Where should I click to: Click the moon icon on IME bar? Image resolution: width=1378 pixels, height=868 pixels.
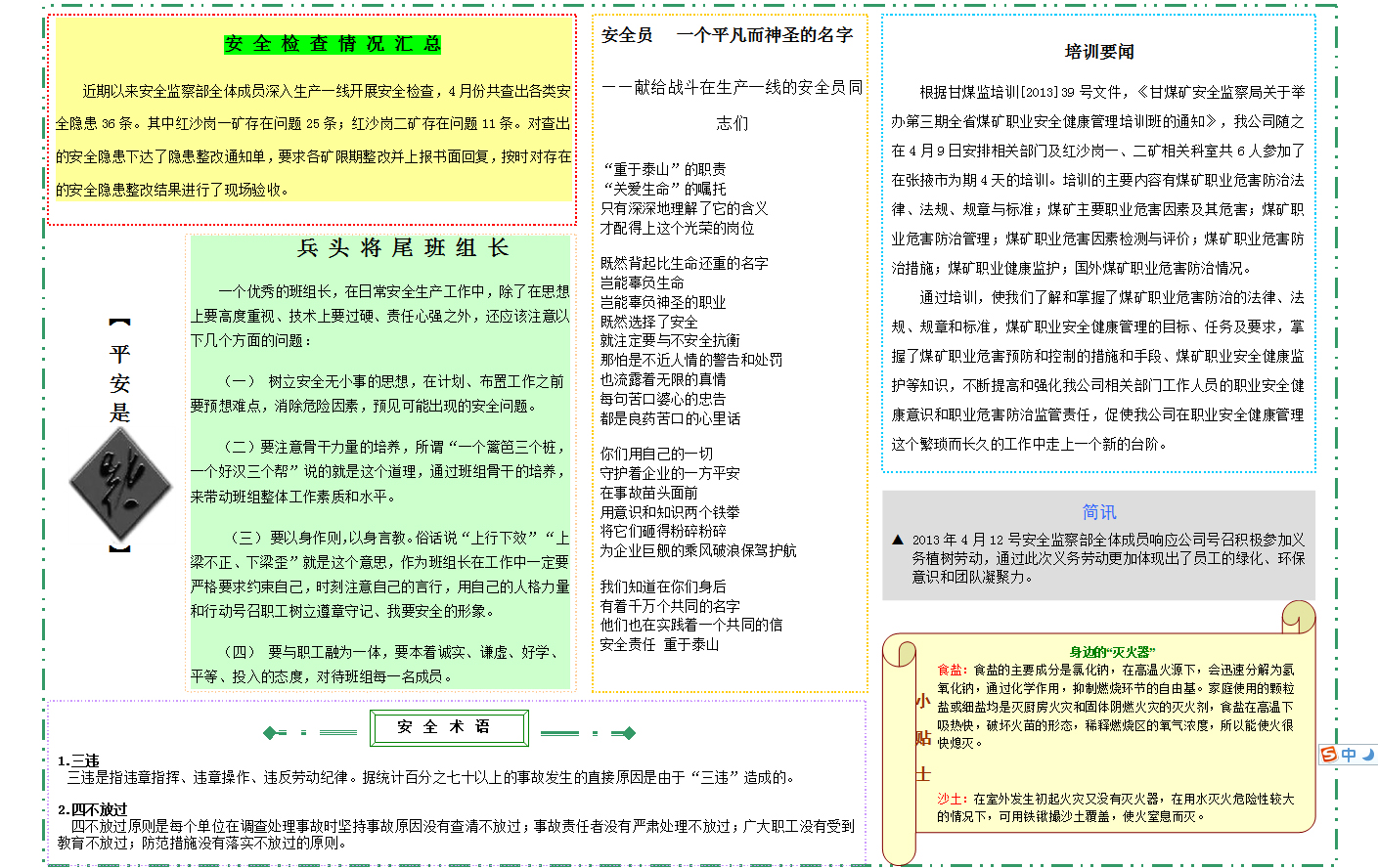tap(1368, 755)
